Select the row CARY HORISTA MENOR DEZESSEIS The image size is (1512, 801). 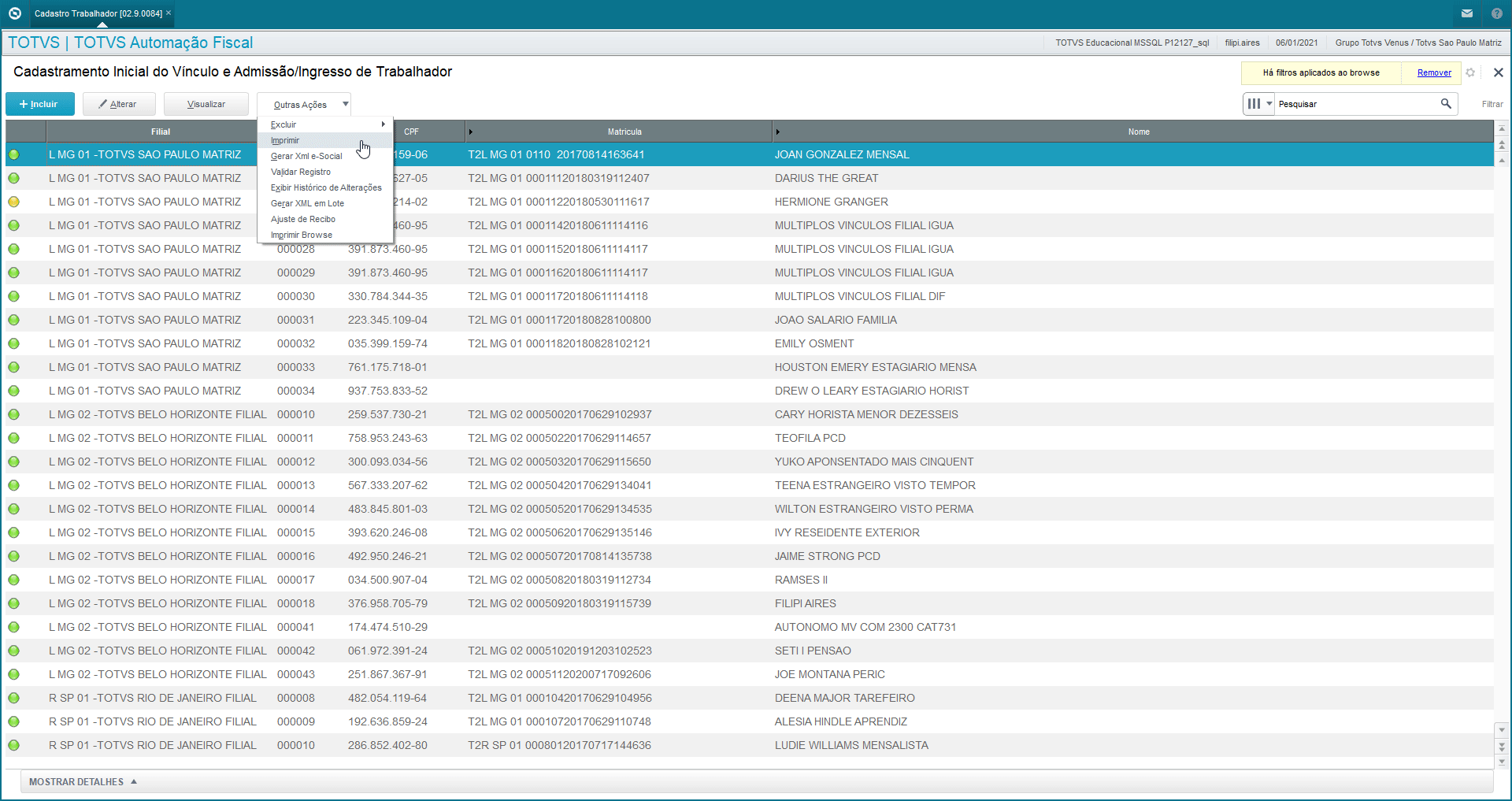coord(750,414)
